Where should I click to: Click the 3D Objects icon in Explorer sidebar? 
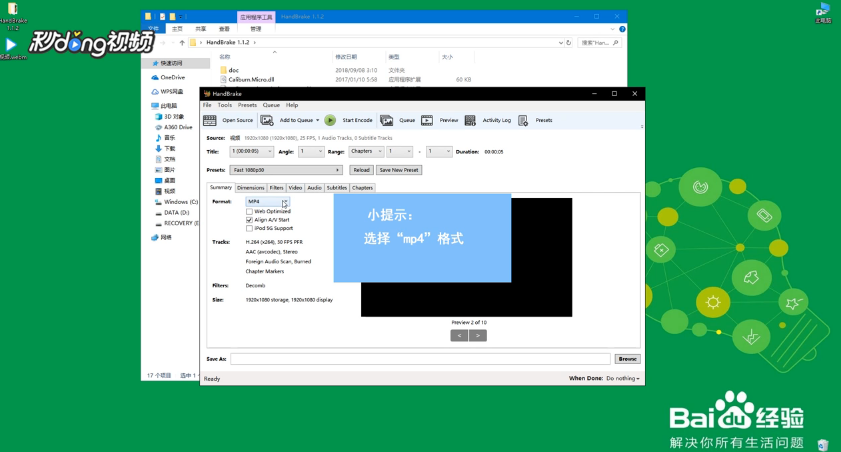[159, 116]
